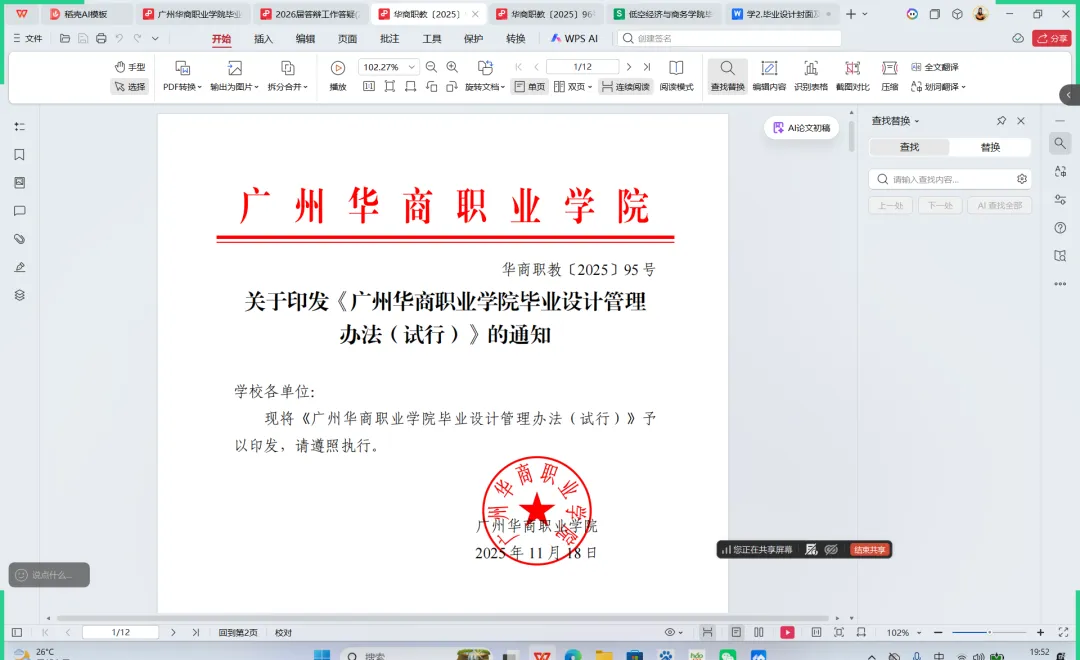This screenshot has width=1080, height=660.
Task: Click the 播放 play icon in toolbar
Action: [x=337, y=67]
